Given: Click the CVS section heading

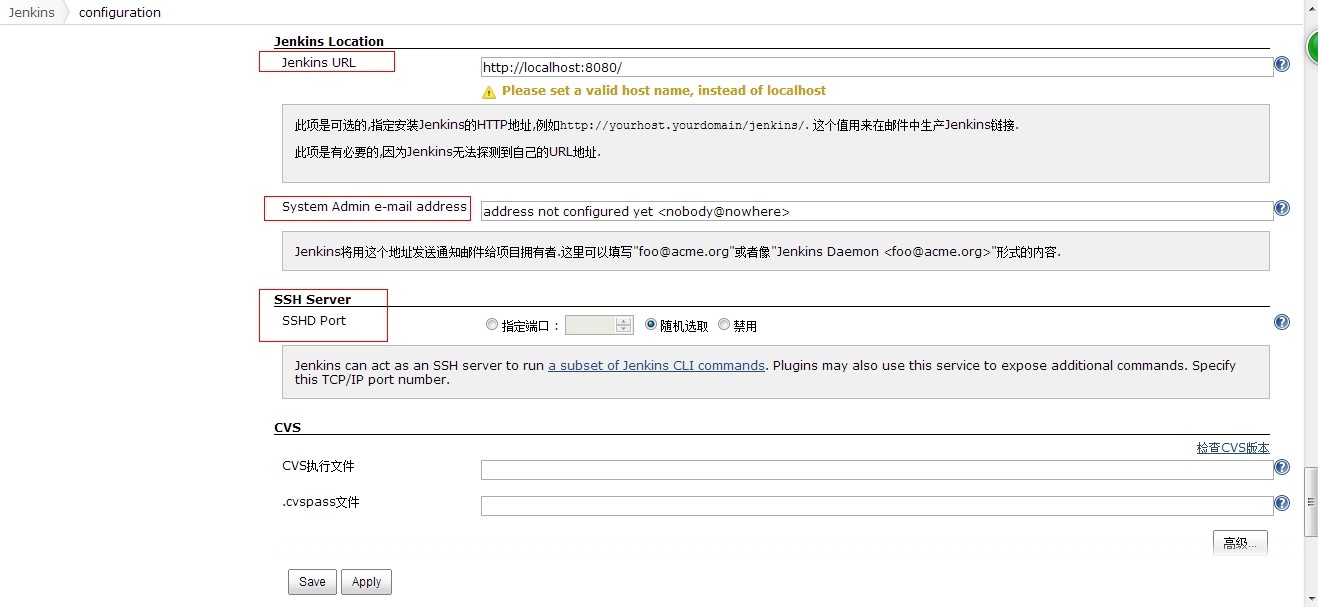Looking at the screenshot, I should [x=287, y=427].
